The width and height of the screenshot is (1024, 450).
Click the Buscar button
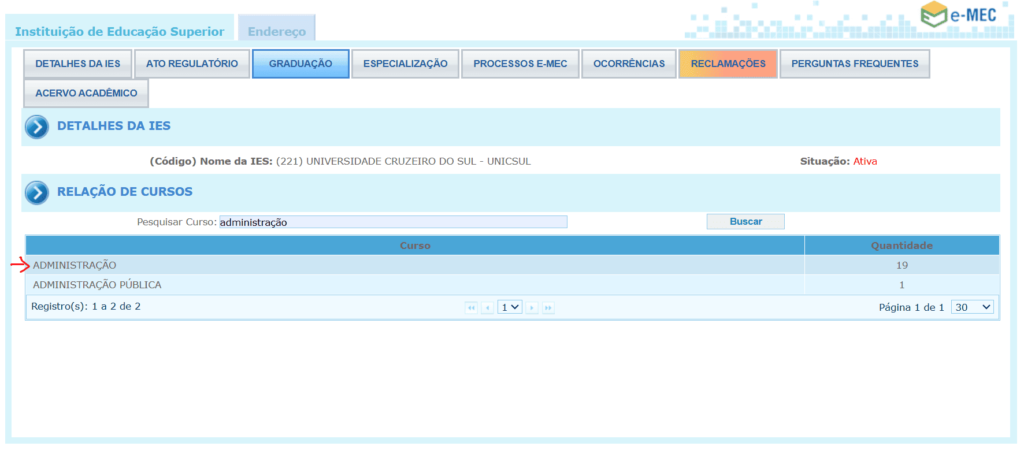pos(745,222)
